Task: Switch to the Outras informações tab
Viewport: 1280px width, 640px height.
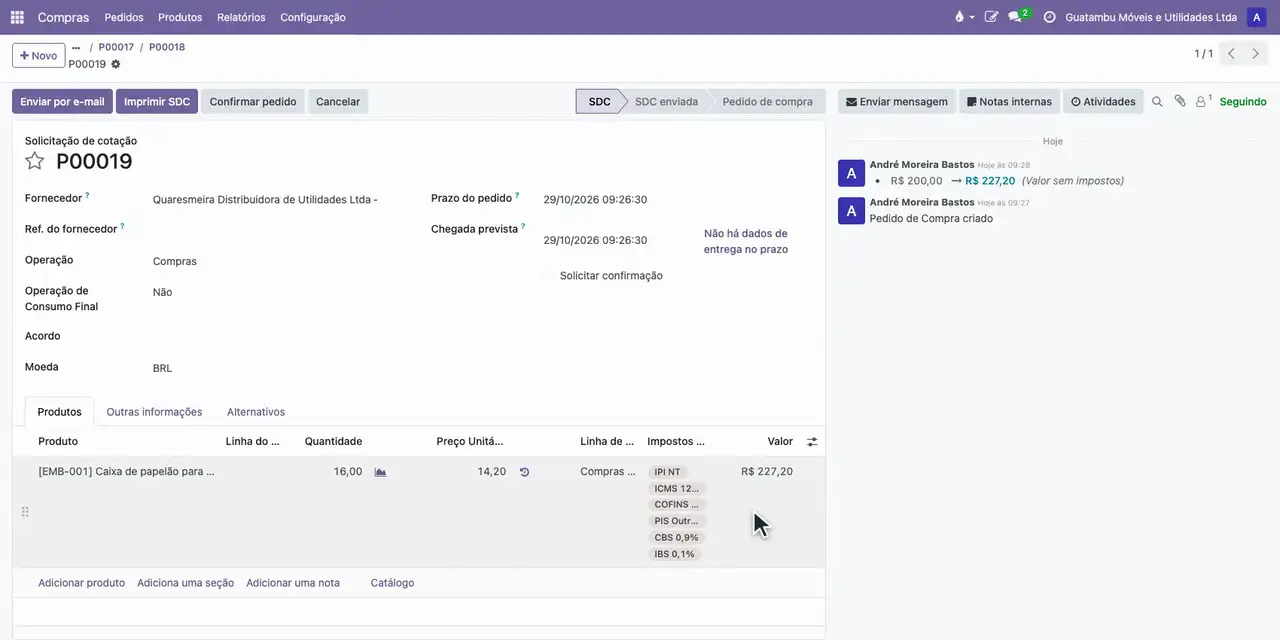Action: click(x=154, y=412)
